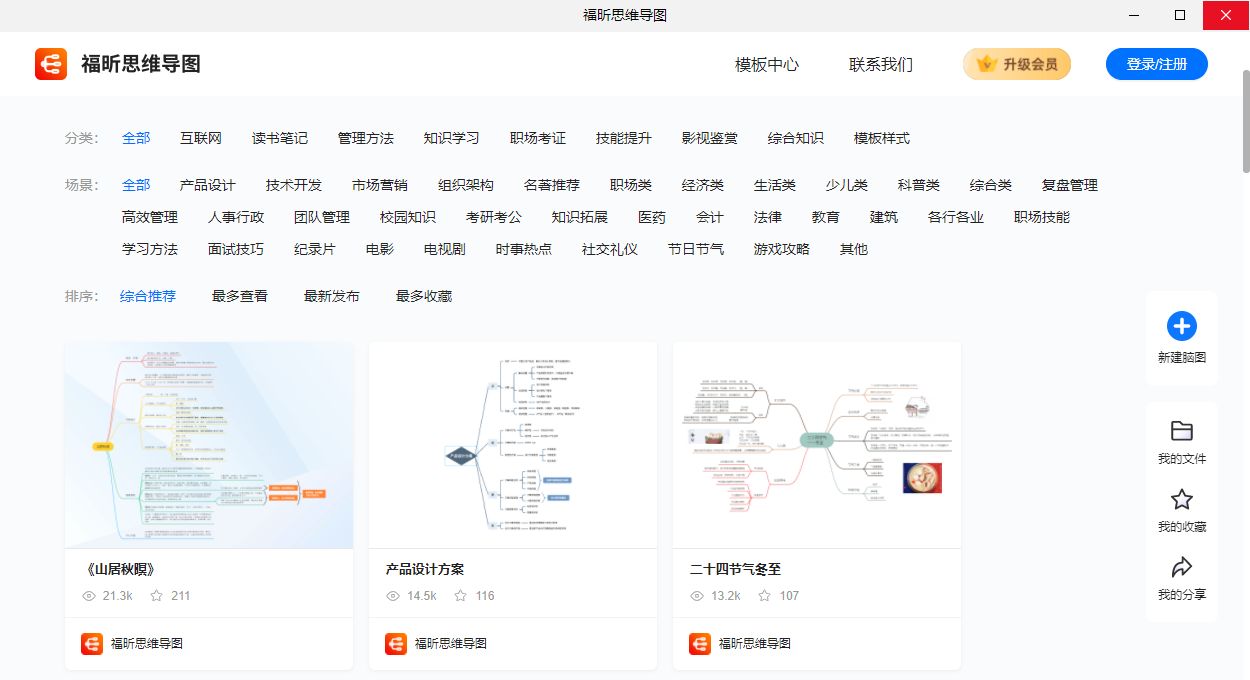The width and height of the screenshot is (1250, 680).
Task: Click the Foxit logo in the top-left corner
Action: 51,64
